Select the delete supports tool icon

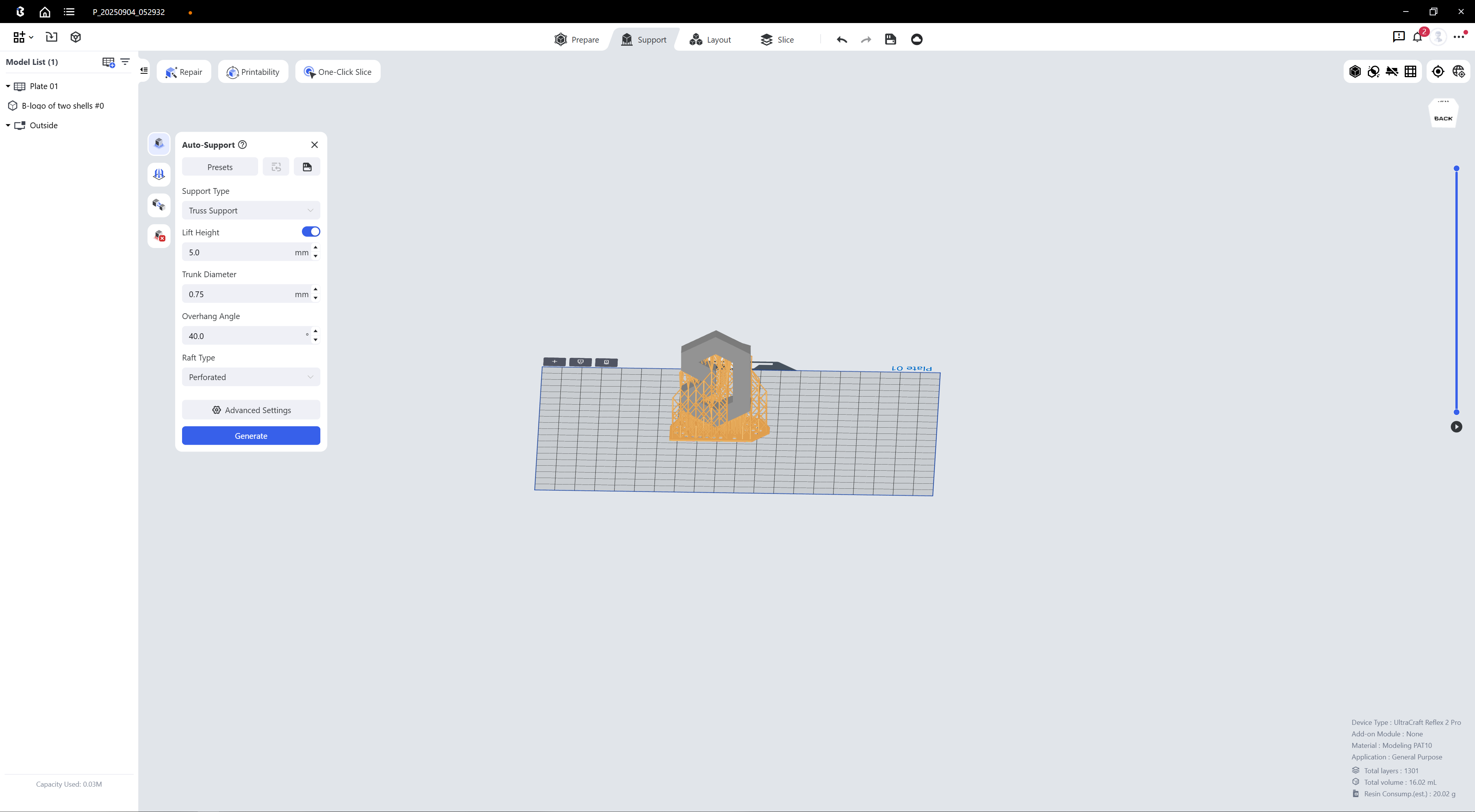[x=159, y=236]
